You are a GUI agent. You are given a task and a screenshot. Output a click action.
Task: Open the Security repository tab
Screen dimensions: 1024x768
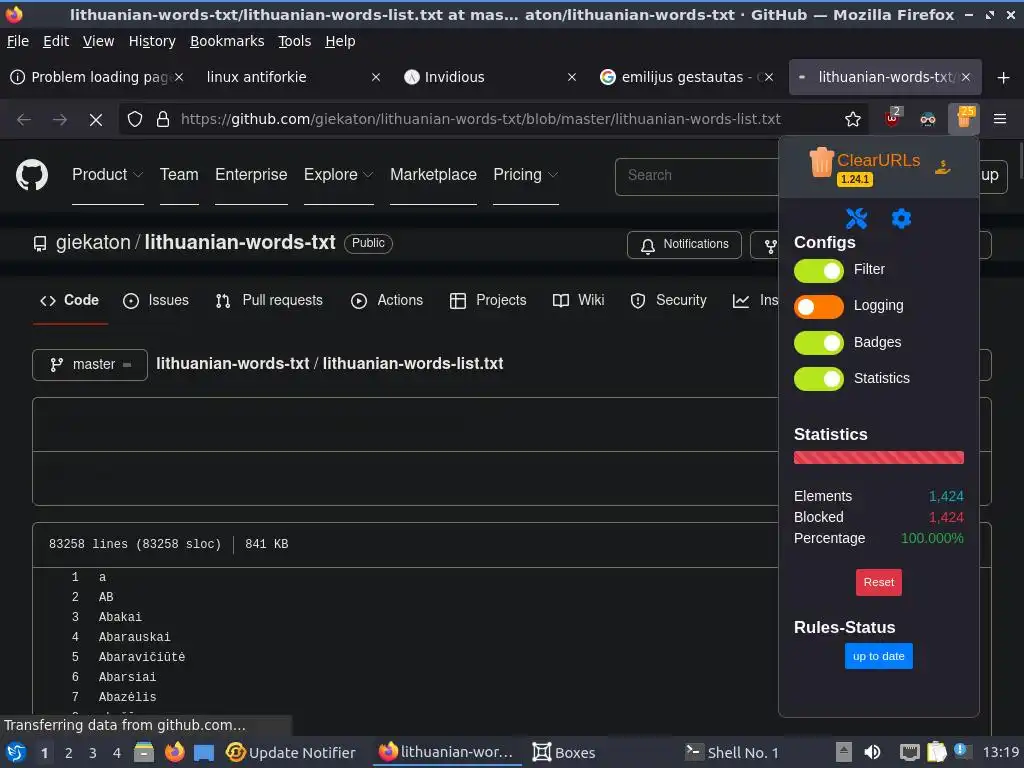pyautogui.click(x=668, y=300)
